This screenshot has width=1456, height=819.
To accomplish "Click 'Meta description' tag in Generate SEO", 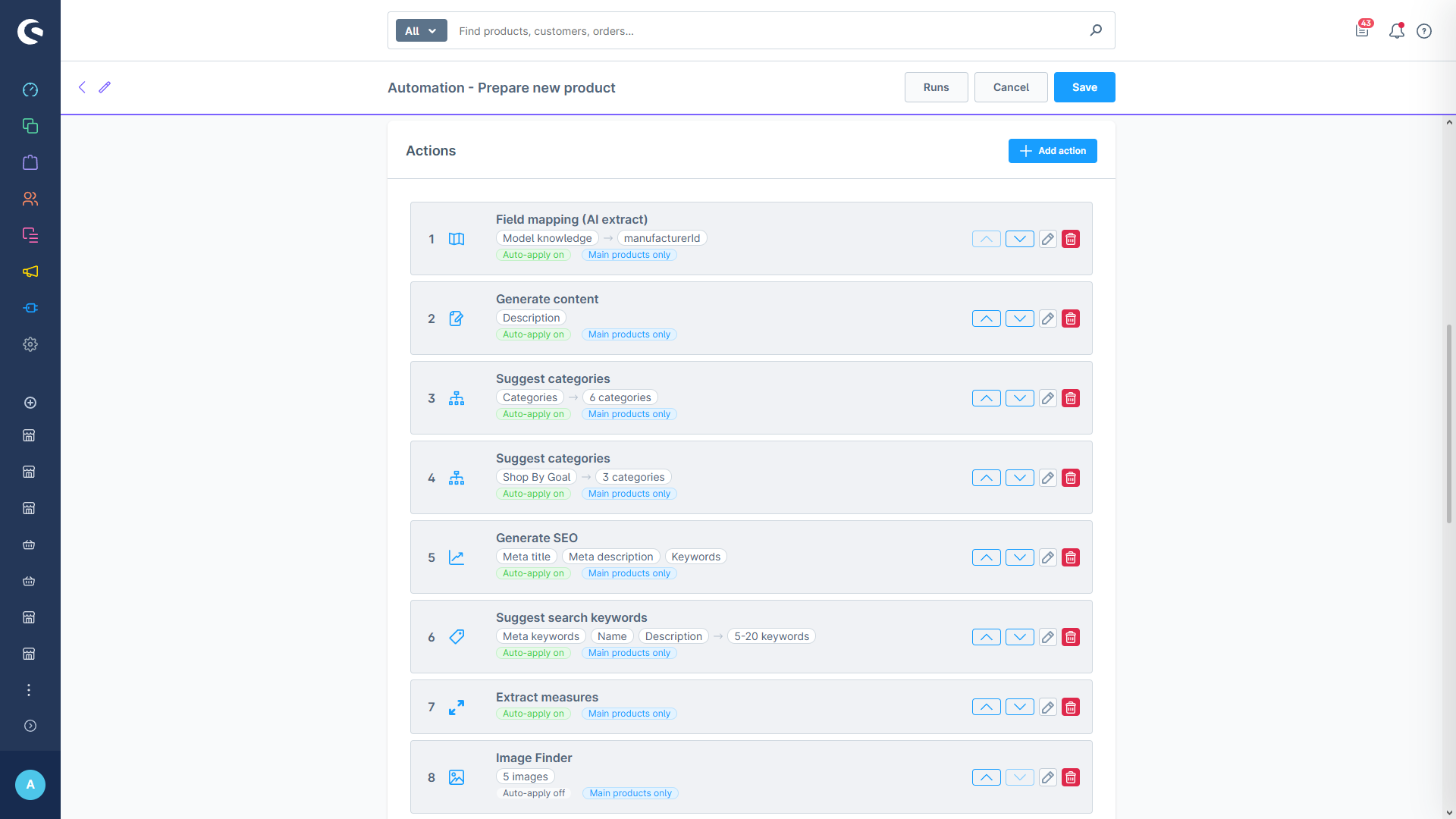I will [610, 557].
